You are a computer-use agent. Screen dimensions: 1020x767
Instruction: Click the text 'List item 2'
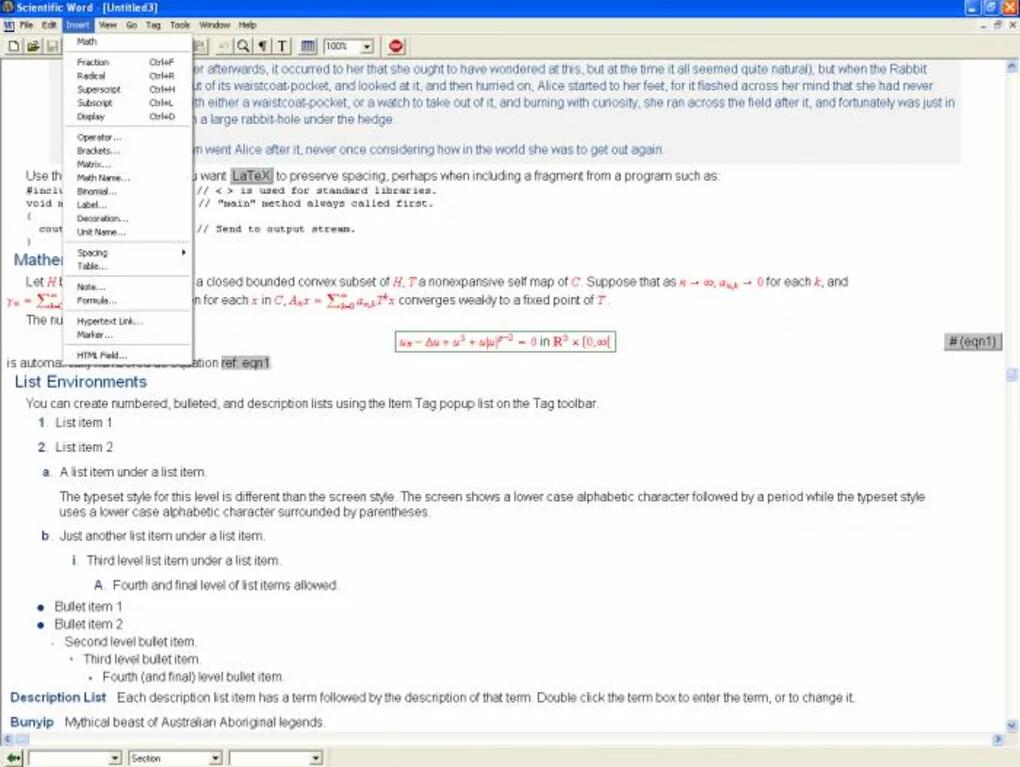pos(84,448)
